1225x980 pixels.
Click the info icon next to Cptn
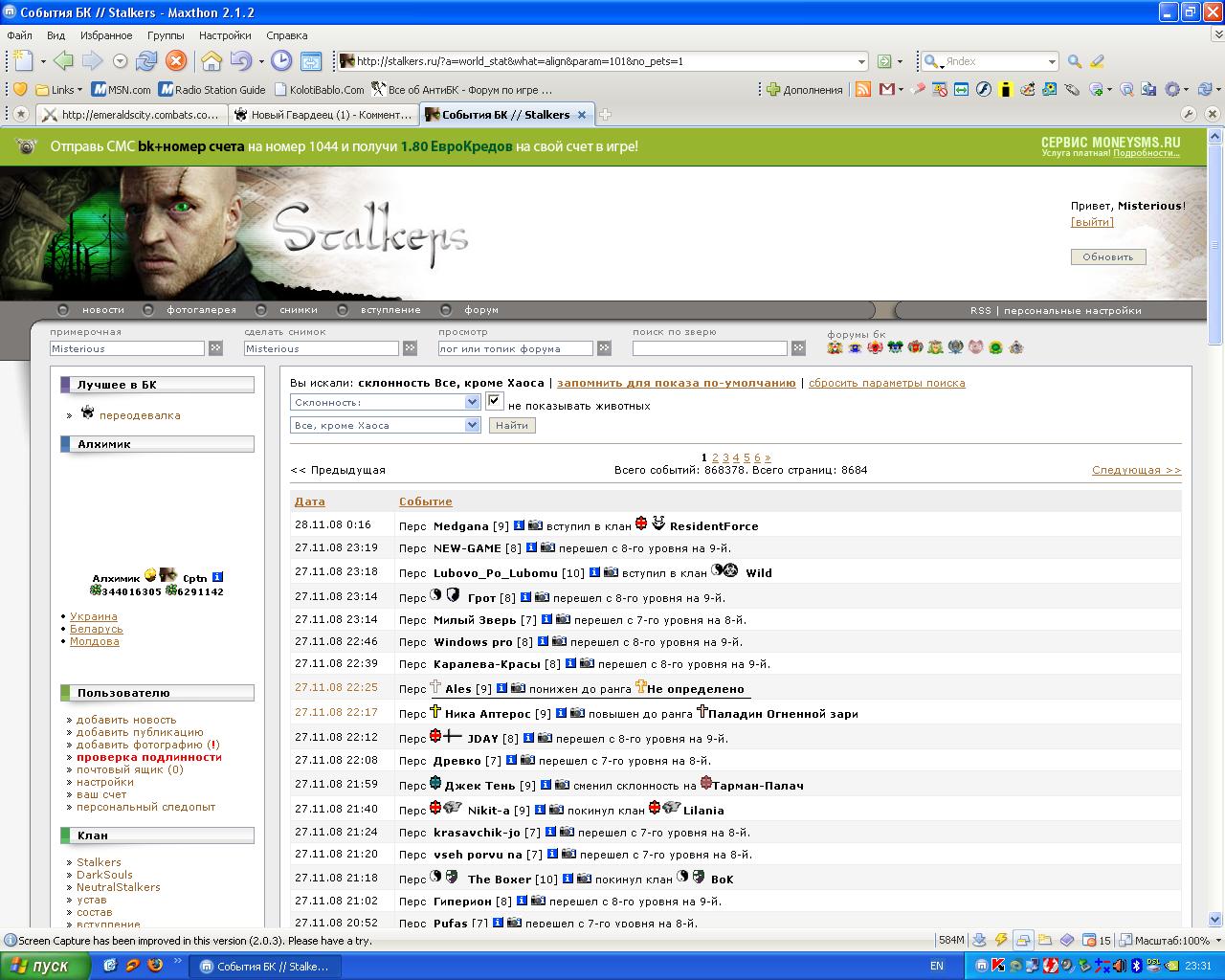[x=217, y=577]
